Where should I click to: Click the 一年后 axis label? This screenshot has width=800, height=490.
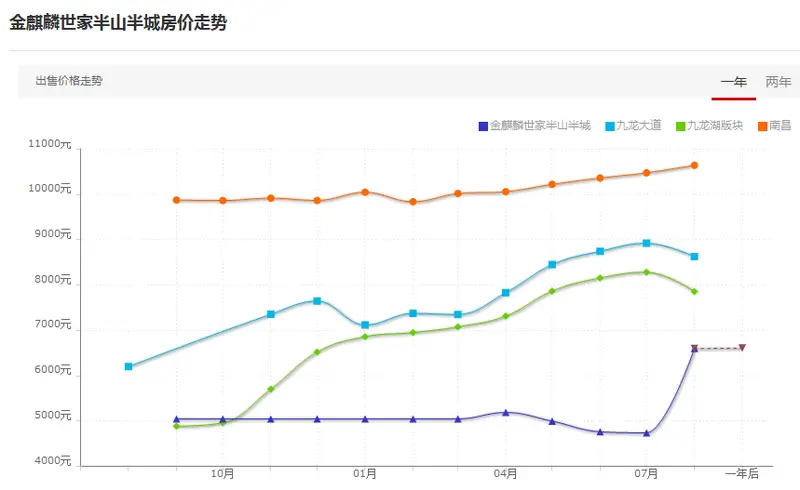pos(742,474)
